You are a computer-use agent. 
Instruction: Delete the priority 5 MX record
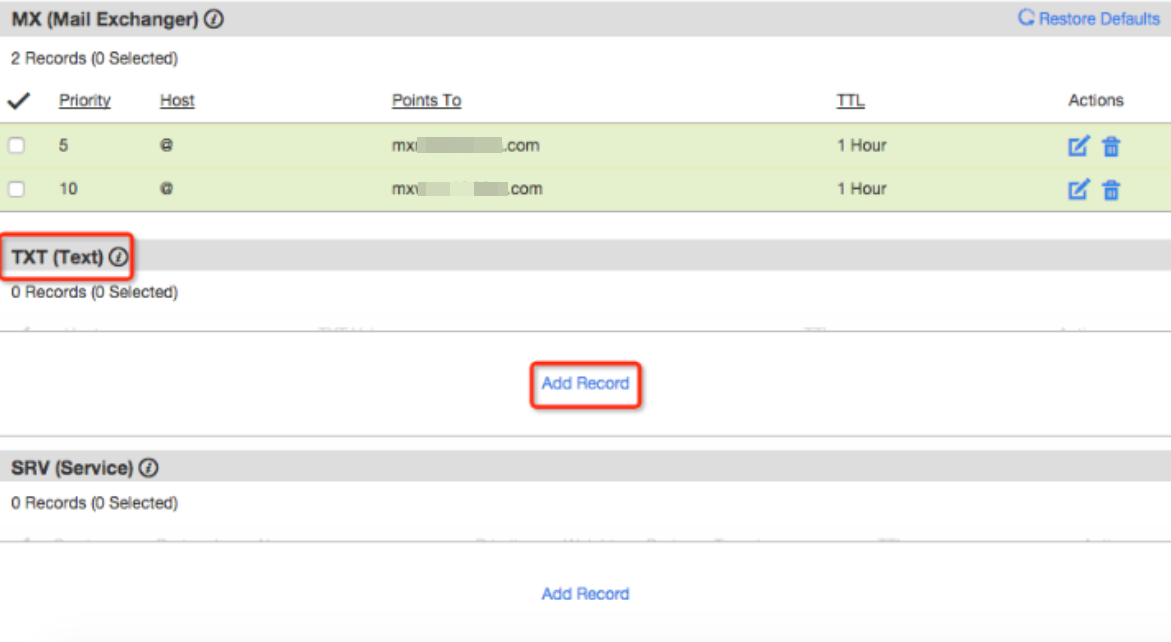click(1111, 146)
